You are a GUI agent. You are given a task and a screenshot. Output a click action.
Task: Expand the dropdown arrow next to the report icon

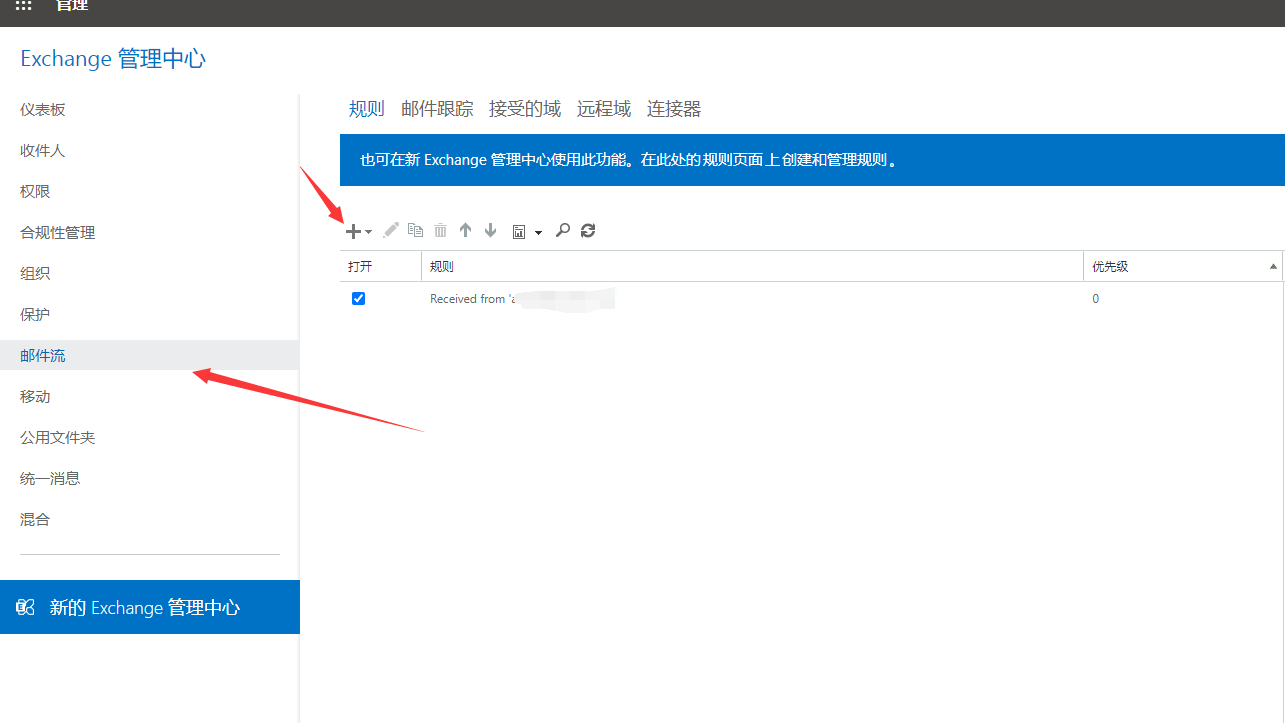[538, 232]
